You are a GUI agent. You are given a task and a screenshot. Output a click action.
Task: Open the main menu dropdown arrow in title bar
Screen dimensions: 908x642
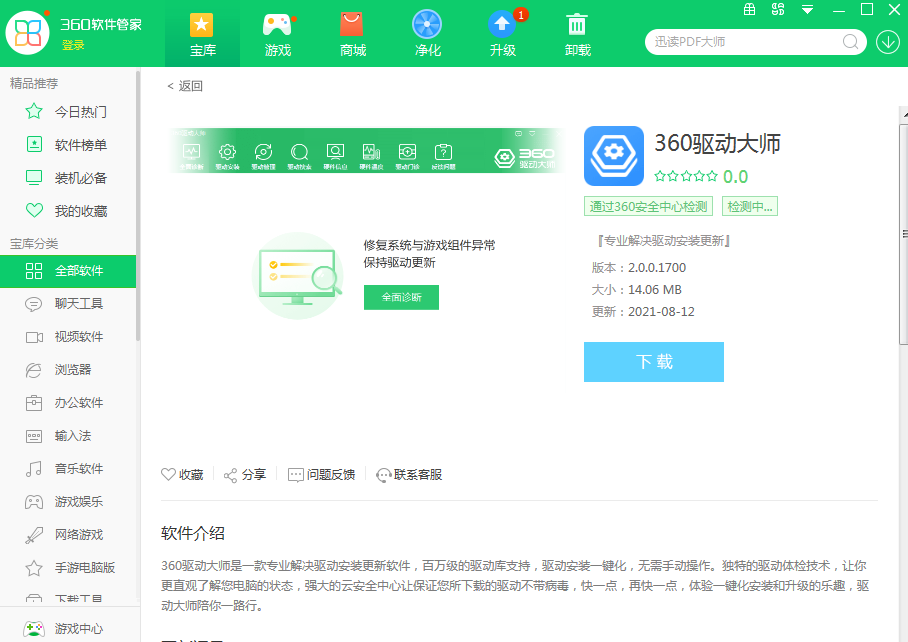808,10
